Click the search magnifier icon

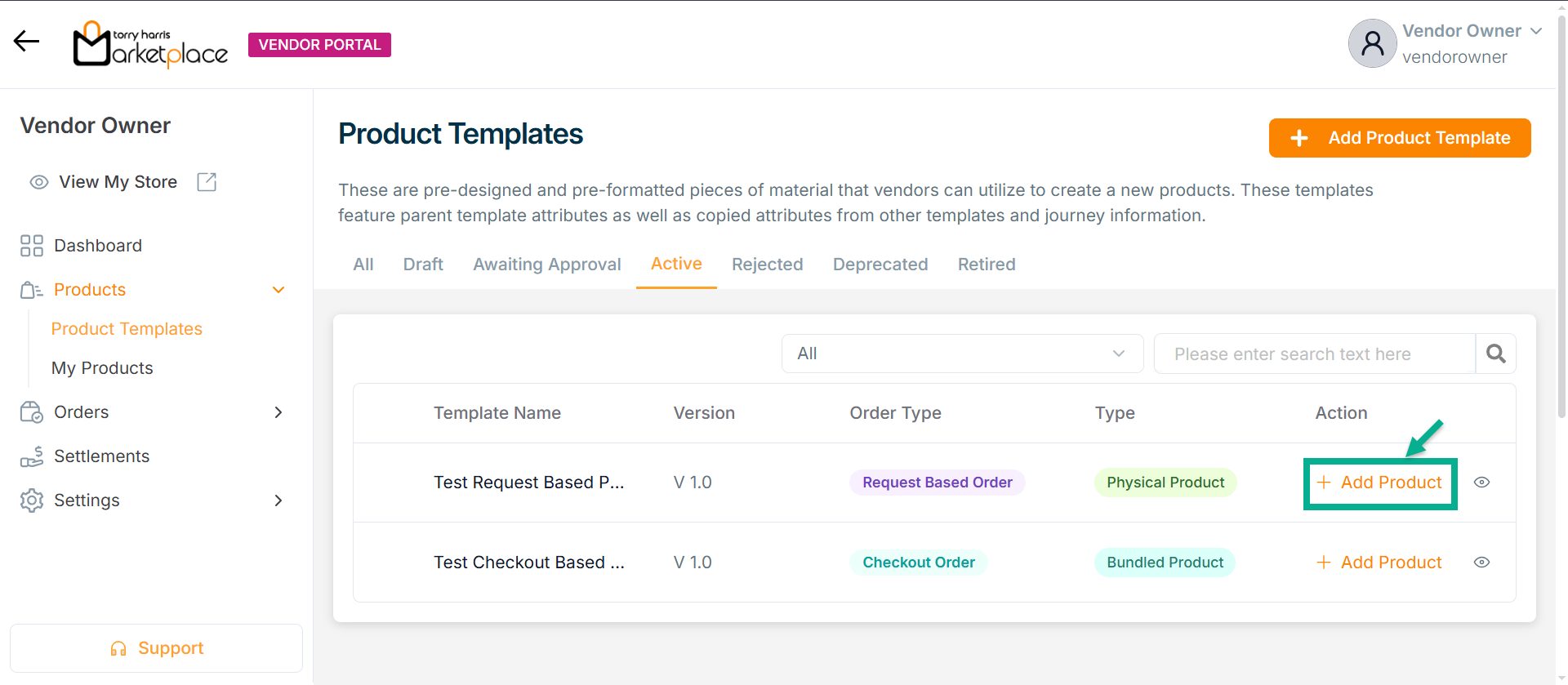coord(1495,354)
